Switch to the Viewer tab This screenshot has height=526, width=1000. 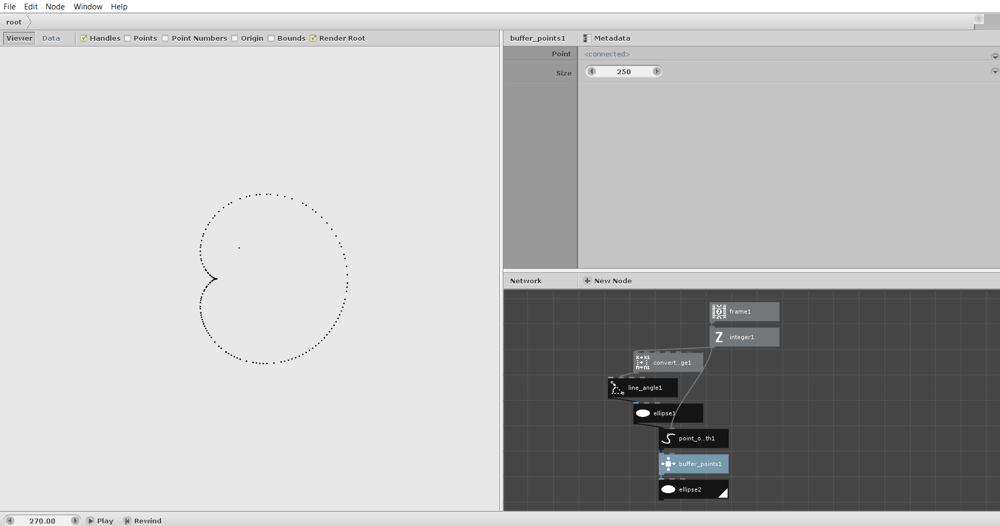click(x=19, y=38)
